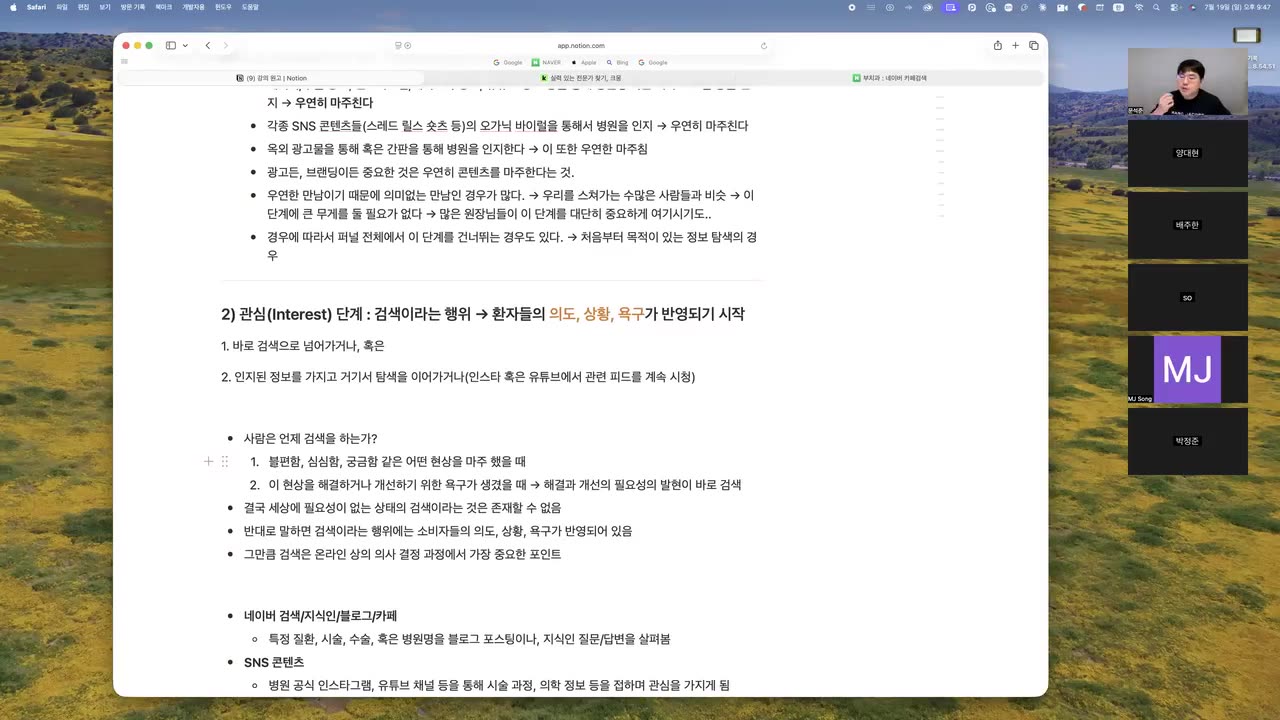Select the MJ Song participant tile
The height and width of the screenshot is (720, 1280).
click(1188, 369)
